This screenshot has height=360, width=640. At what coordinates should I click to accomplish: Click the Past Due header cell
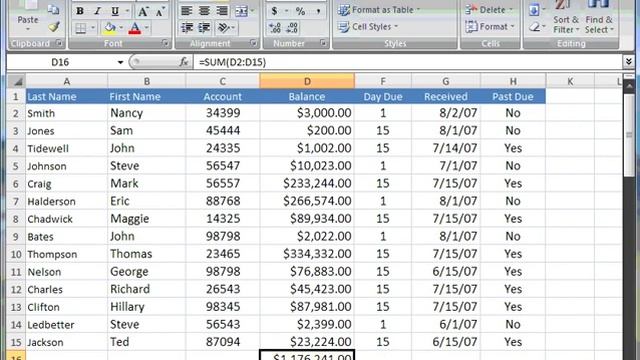513,96
